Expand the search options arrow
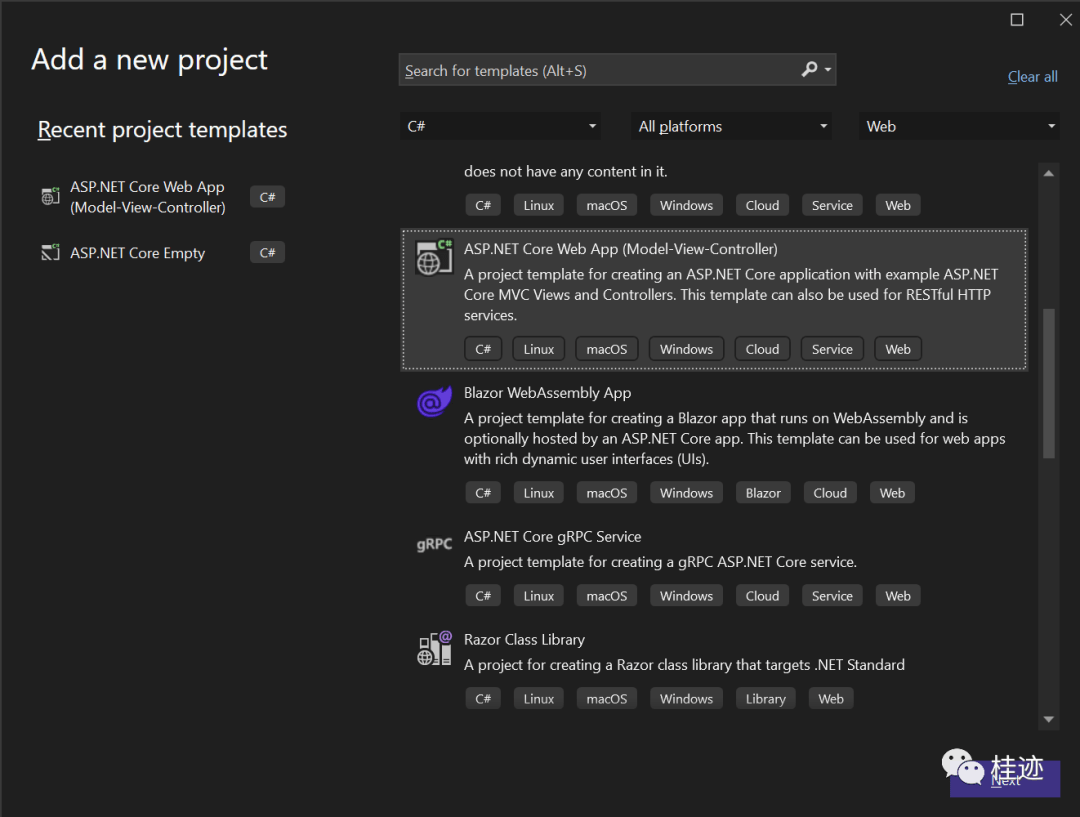Image resolution: width=1080 pixels, height=817 pixels. click(828, 70)
